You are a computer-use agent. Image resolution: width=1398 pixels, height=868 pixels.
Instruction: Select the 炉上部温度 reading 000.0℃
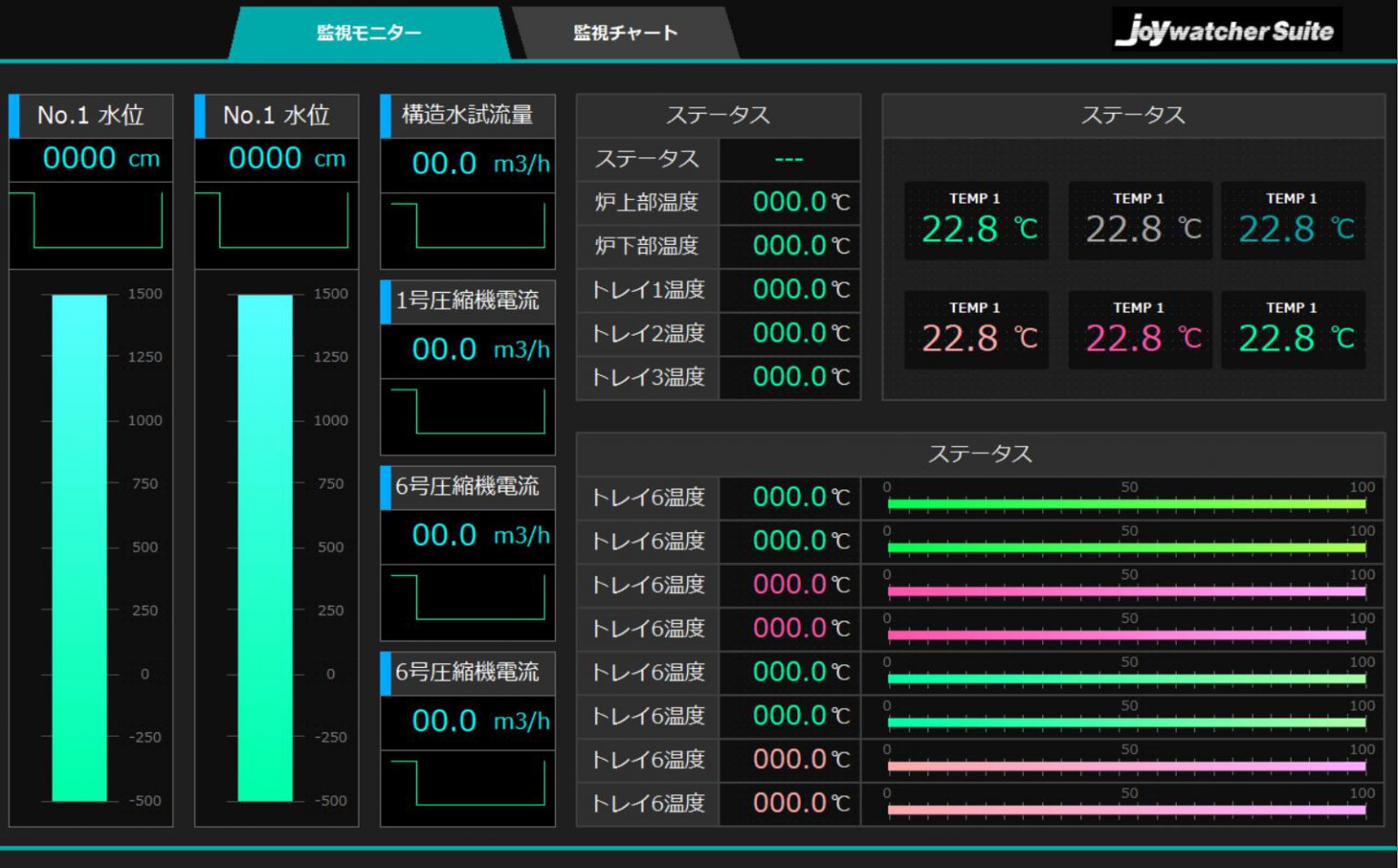coord(788,202)
